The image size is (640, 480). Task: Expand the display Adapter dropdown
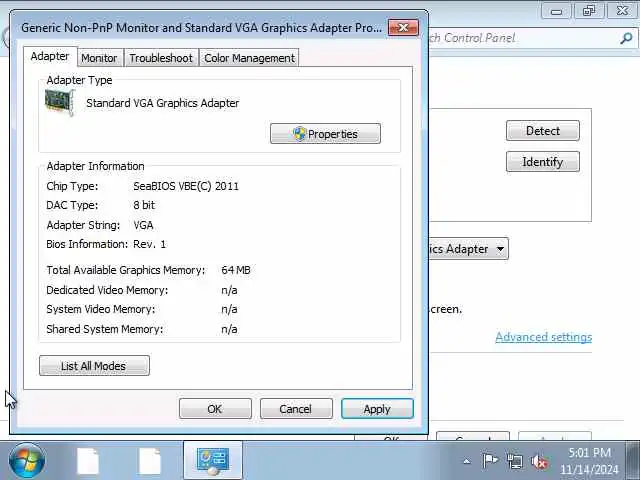tap(500, 249)
